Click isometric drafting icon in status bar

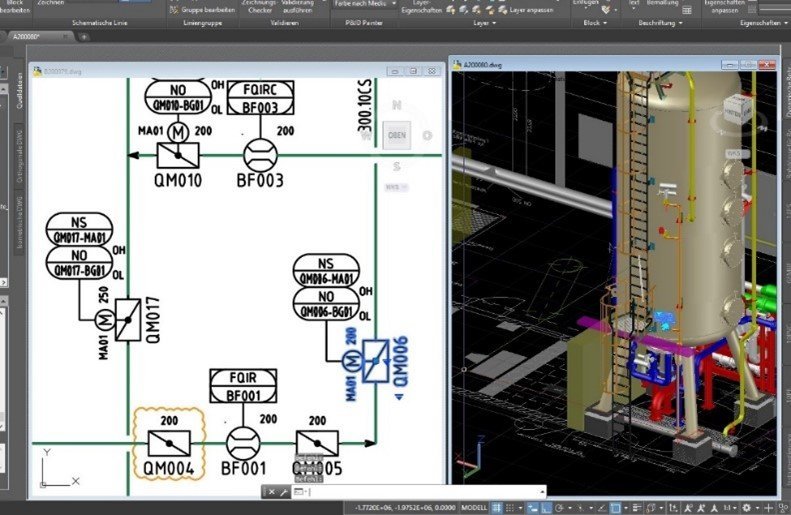581,507
